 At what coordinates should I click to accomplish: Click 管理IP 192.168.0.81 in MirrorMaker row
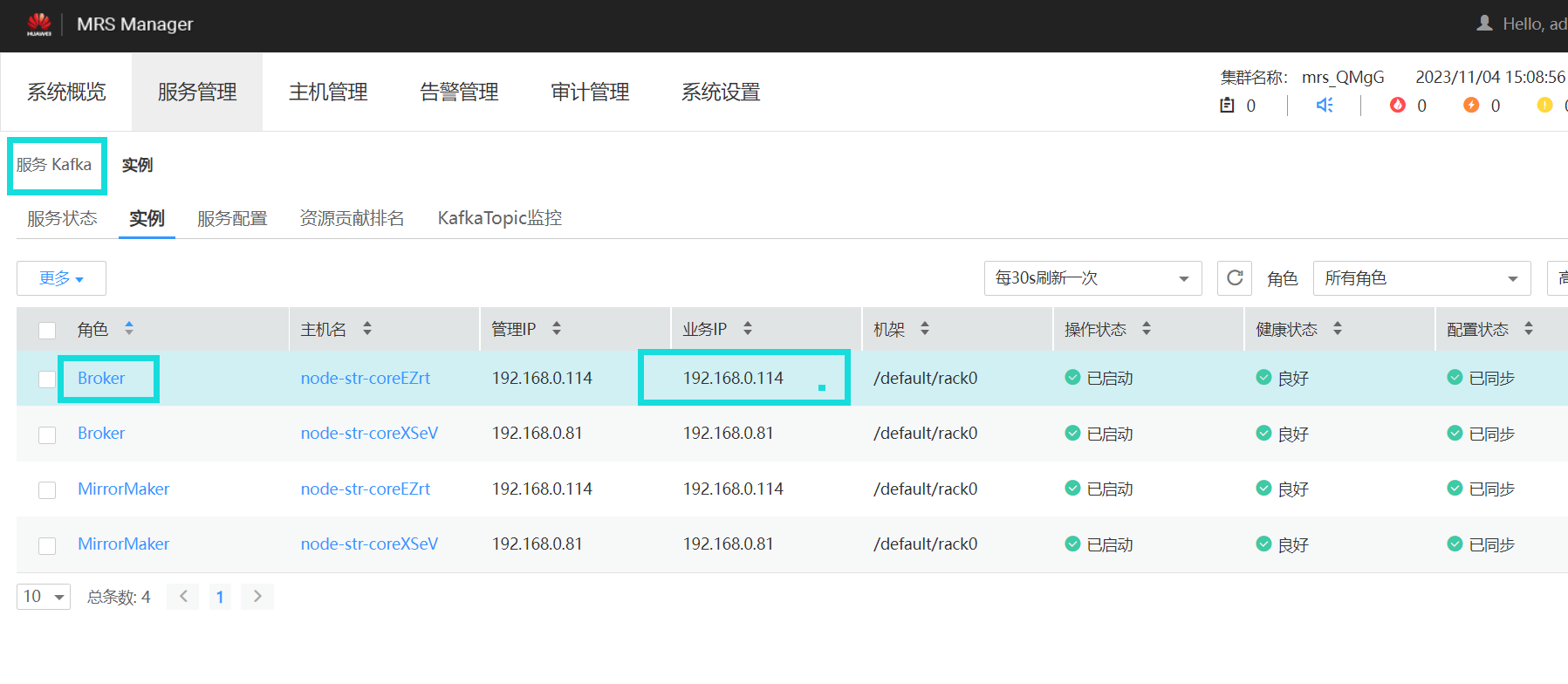(537, 544)
